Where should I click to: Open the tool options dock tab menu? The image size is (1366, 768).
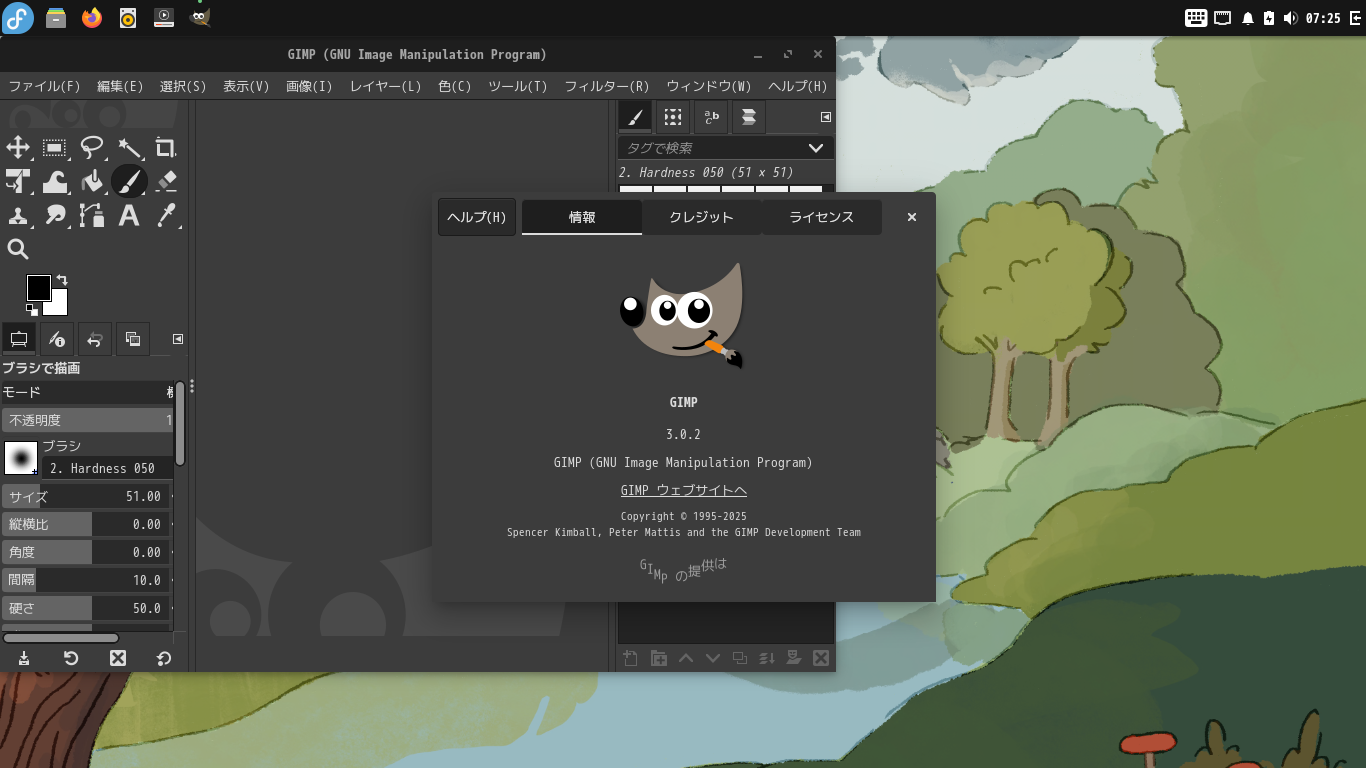[x=178, y=339]
